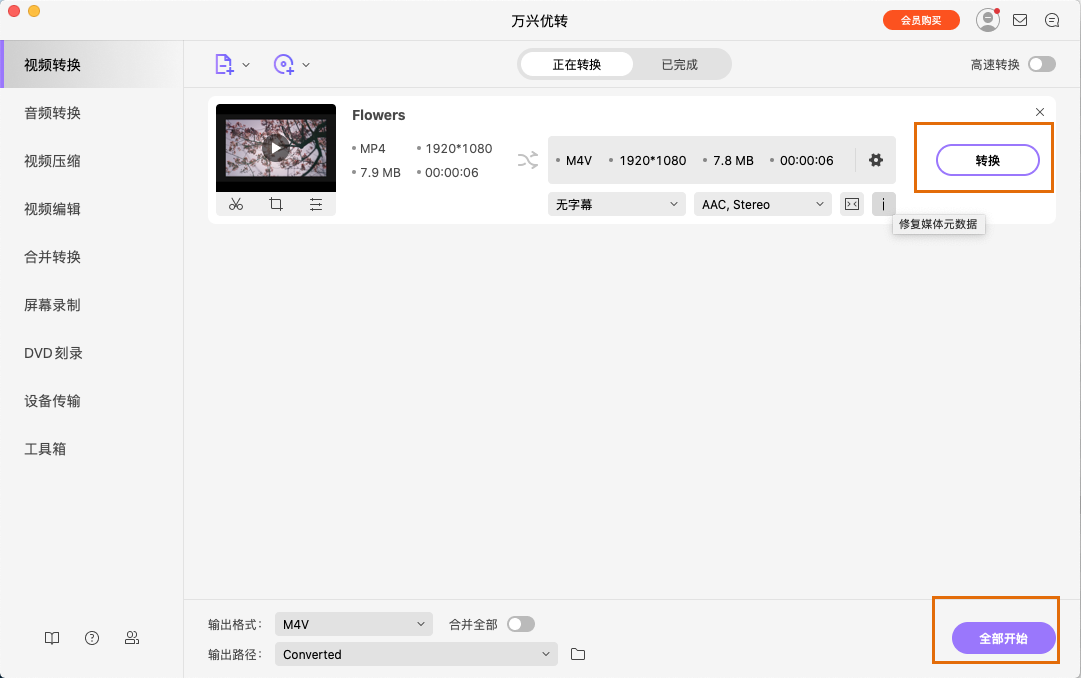This screenshot has height=678, width=1081.
Task: Click the 转换 button for Flowers
Action: pos(990,159)
